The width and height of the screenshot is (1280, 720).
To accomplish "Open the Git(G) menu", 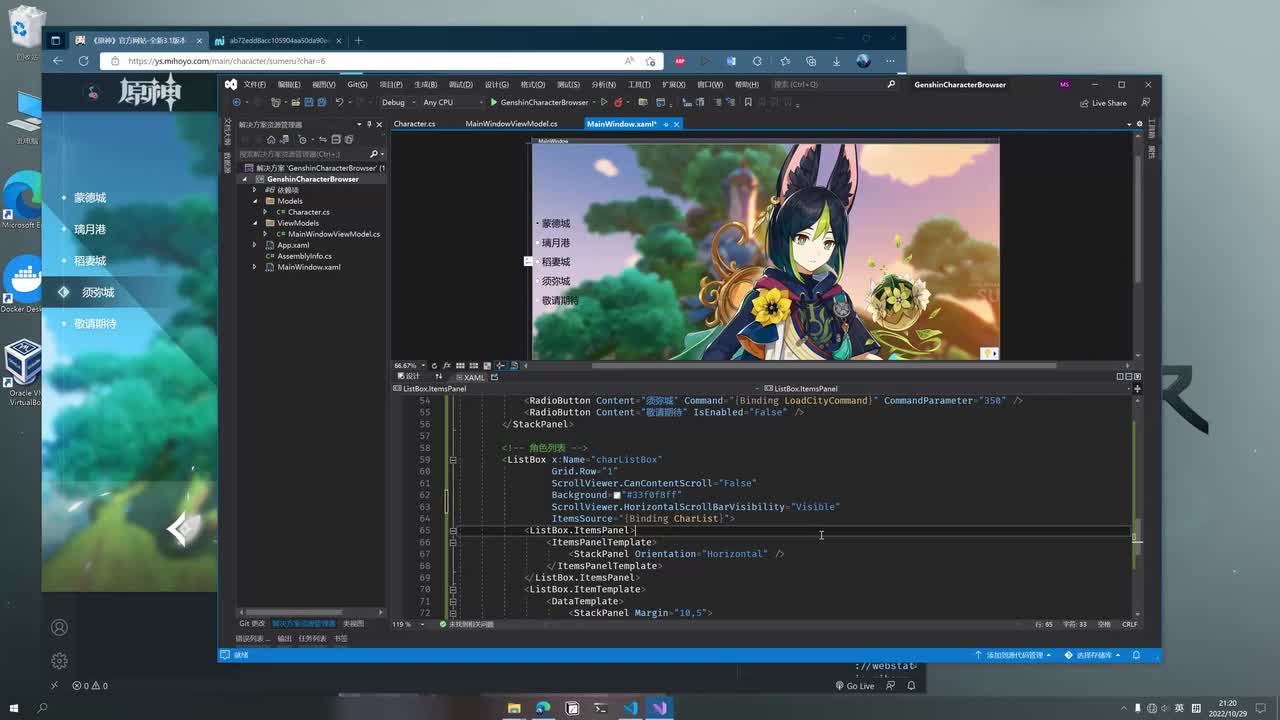I will (x=357, y=84).
